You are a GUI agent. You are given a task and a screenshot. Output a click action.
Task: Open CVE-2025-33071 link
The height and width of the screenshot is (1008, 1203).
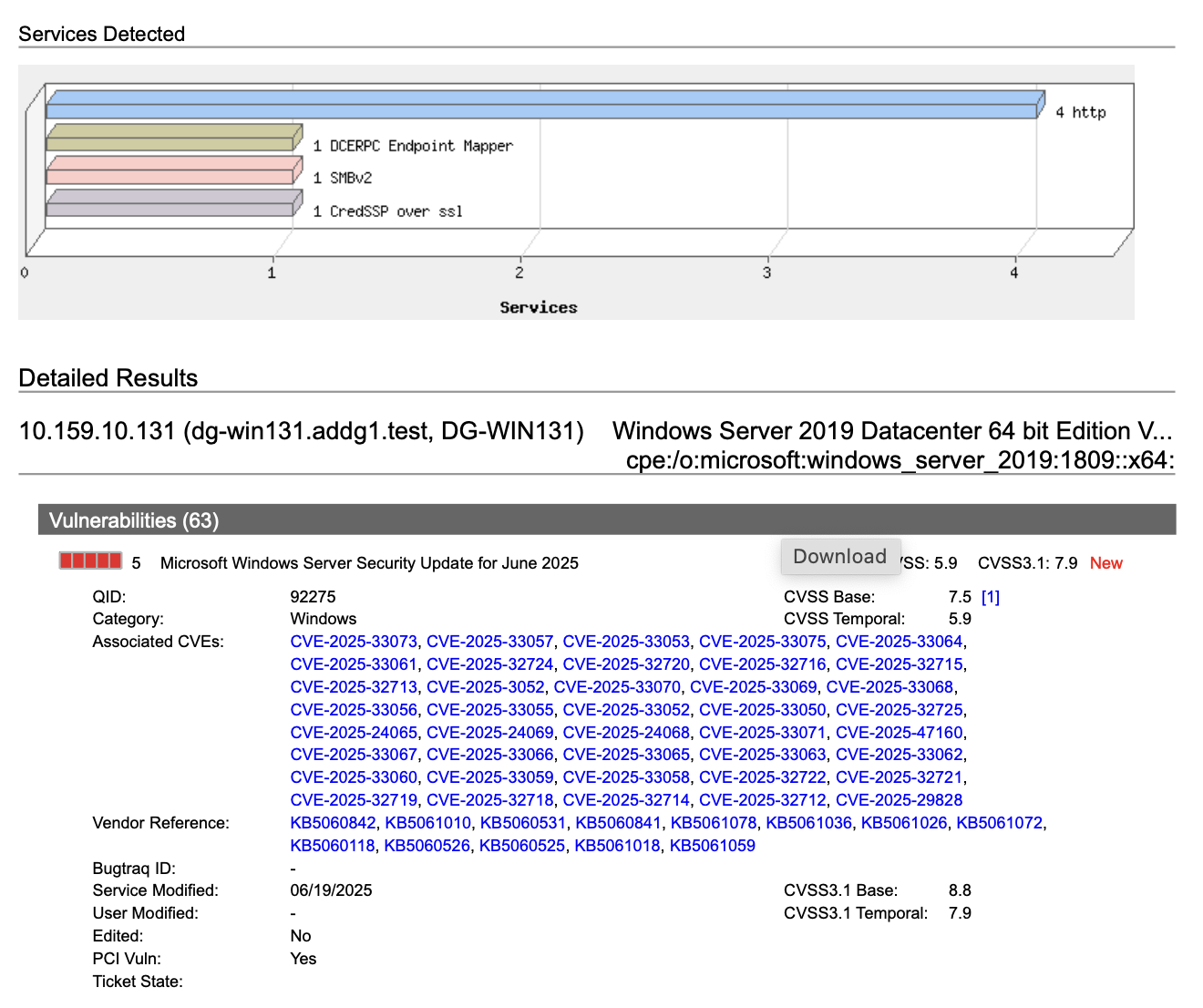pos(763,733)
